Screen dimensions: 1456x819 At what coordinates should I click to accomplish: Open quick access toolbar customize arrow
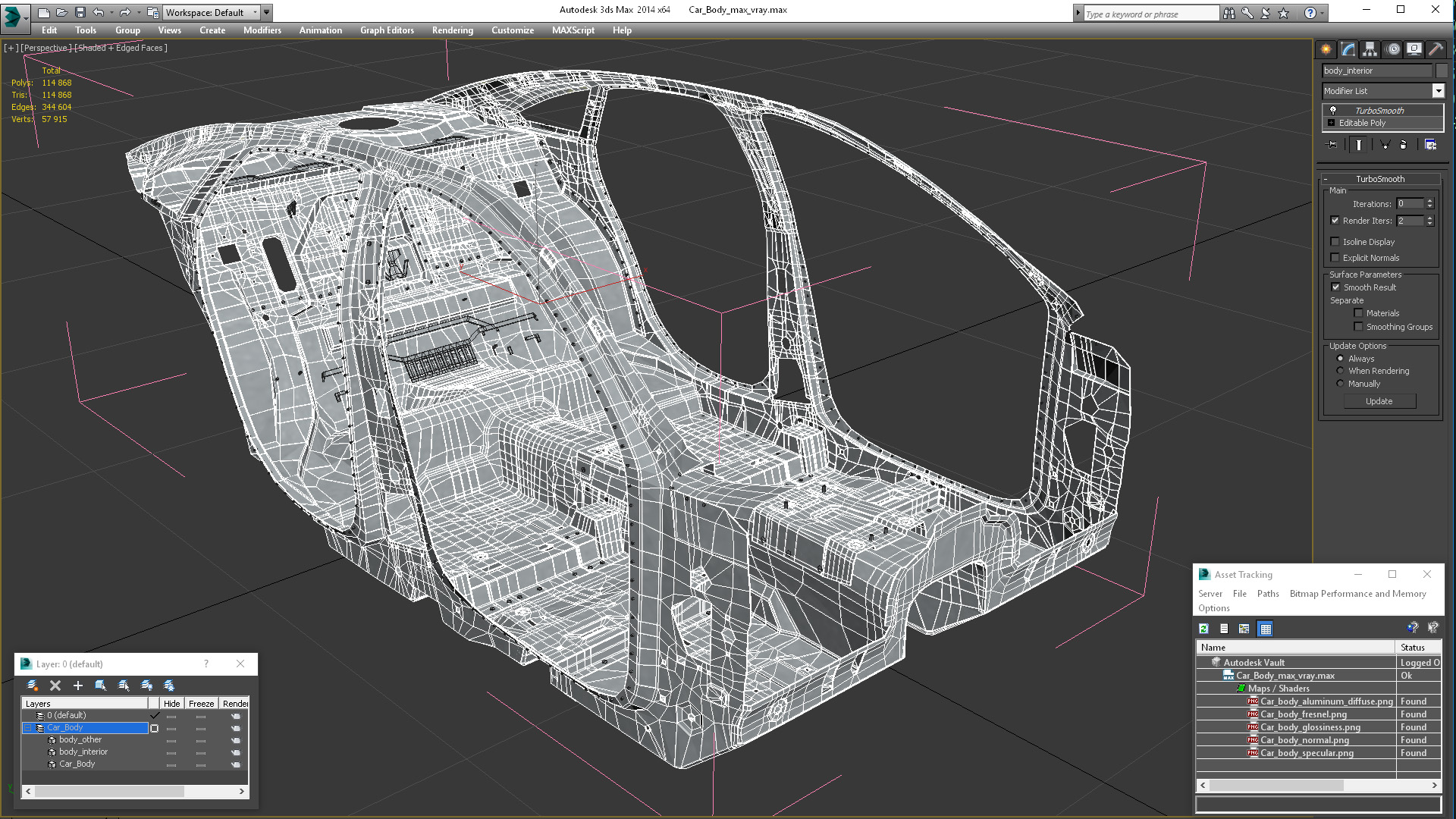[x=267, y=12]
